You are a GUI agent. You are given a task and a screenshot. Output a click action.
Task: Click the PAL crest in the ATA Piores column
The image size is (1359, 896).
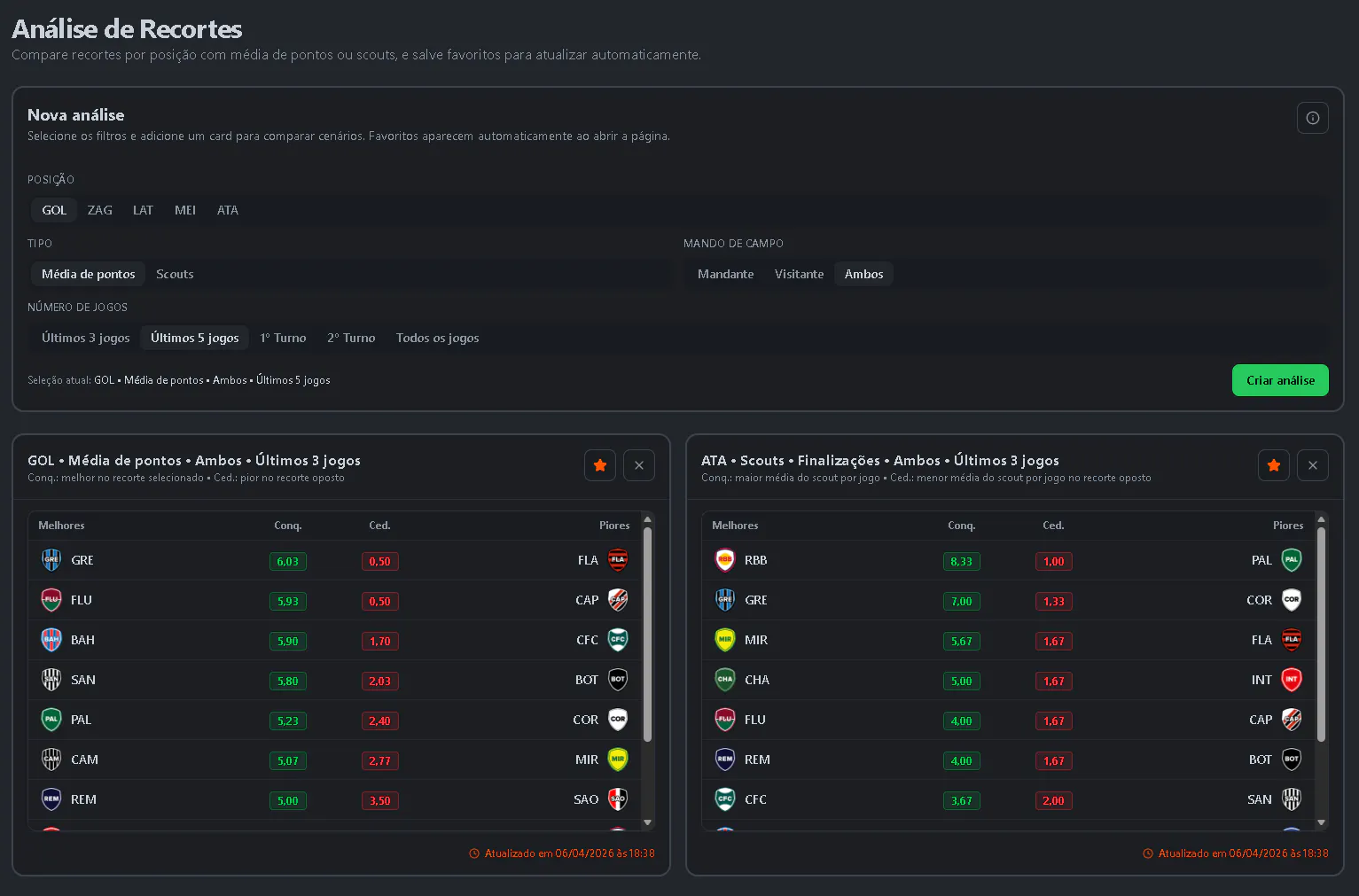pos(1292,560)
